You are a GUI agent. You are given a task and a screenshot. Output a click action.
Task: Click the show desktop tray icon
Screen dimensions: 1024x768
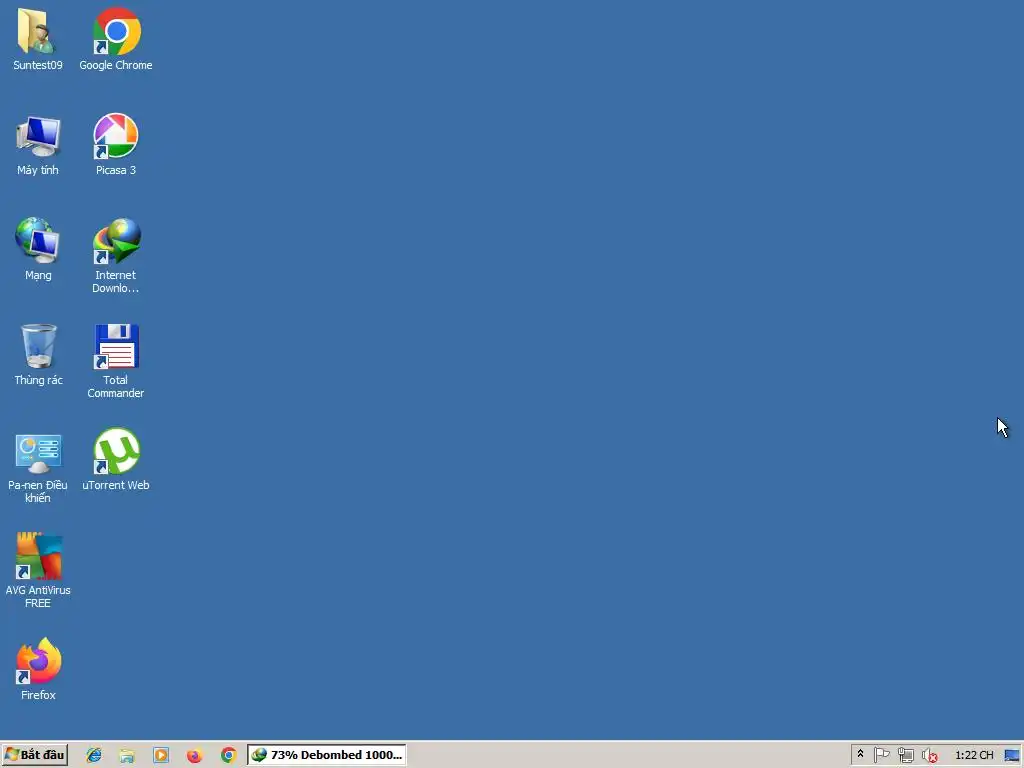(1012, 756)
